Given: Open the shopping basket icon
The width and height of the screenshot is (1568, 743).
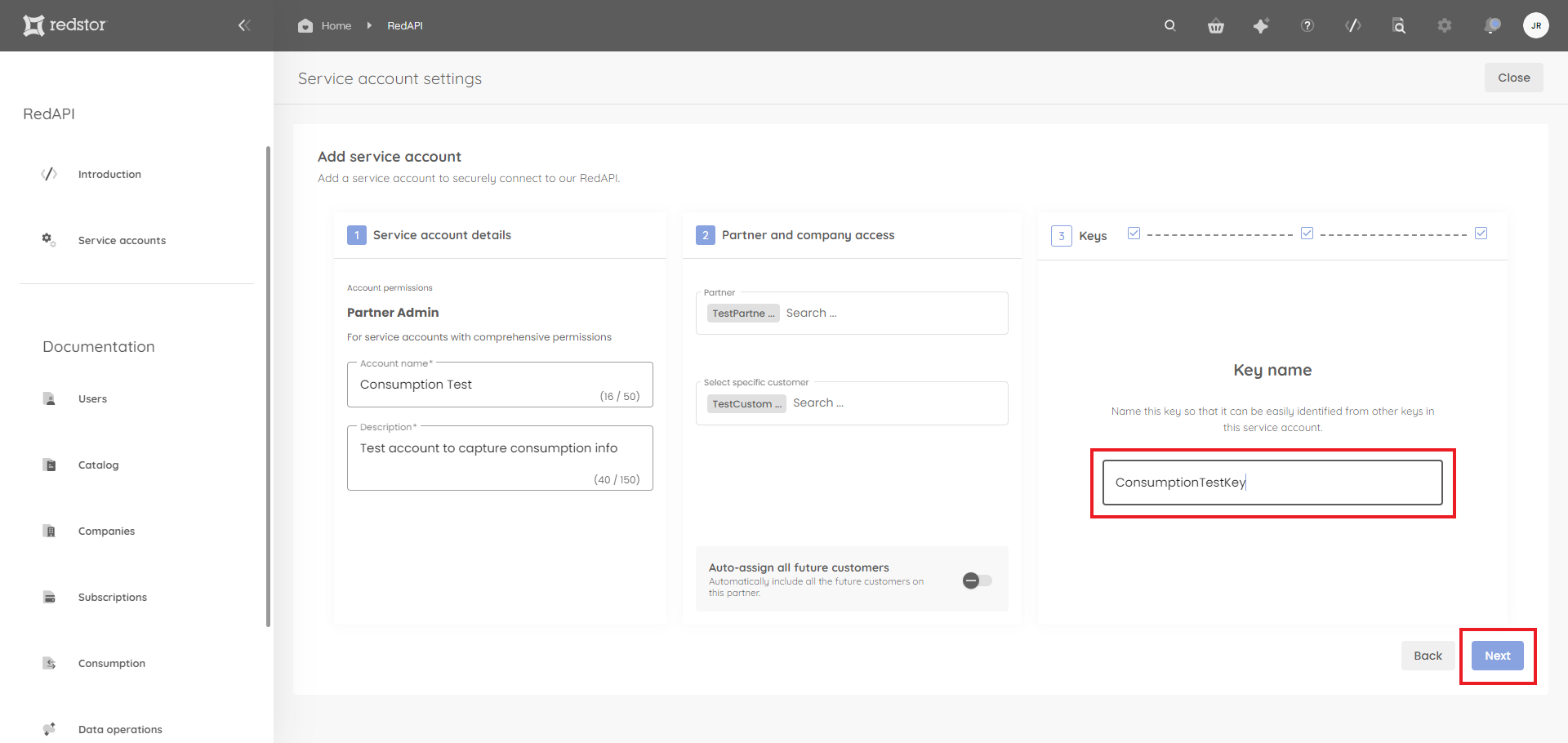Looking at the screenshot, I should [1216, 26].
